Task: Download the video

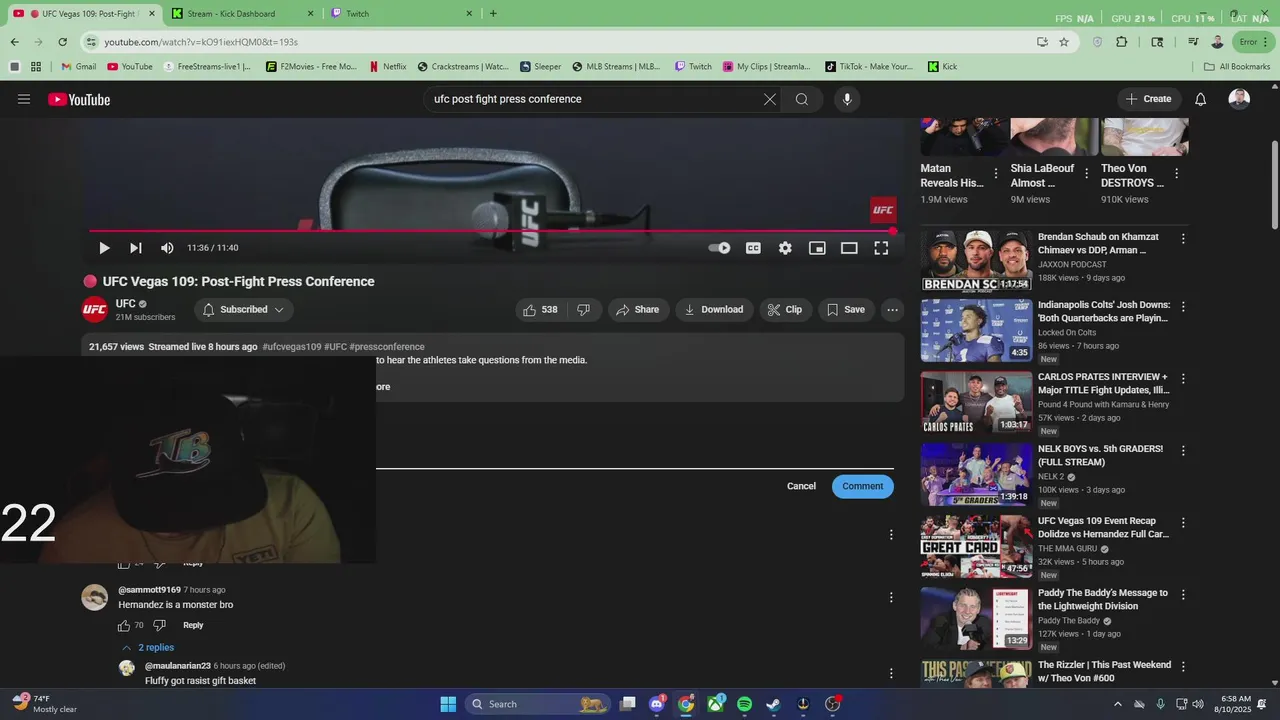Action: click(x=714, y=310)
